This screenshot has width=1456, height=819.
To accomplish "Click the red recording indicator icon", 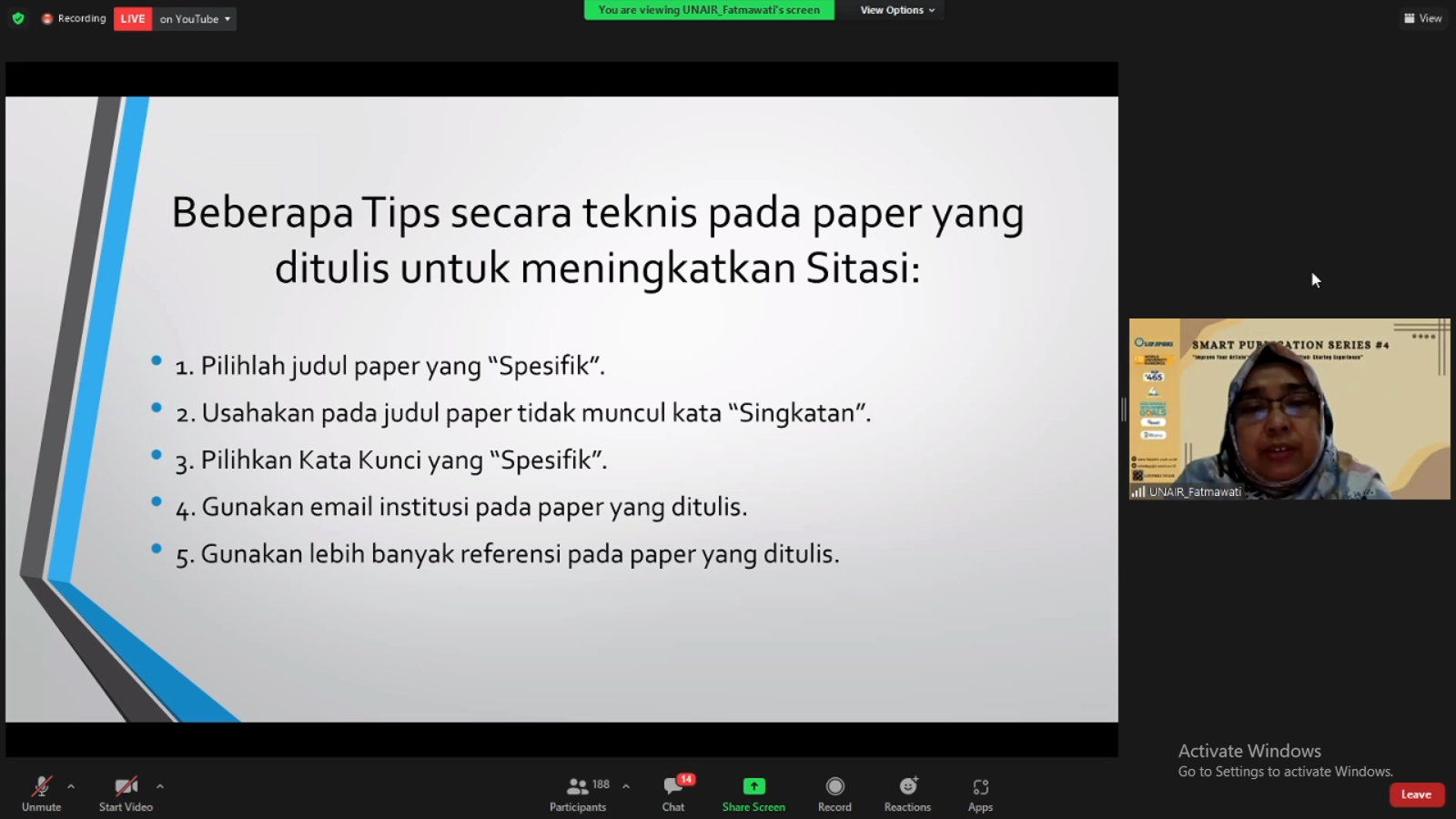I will click(47, 19).
